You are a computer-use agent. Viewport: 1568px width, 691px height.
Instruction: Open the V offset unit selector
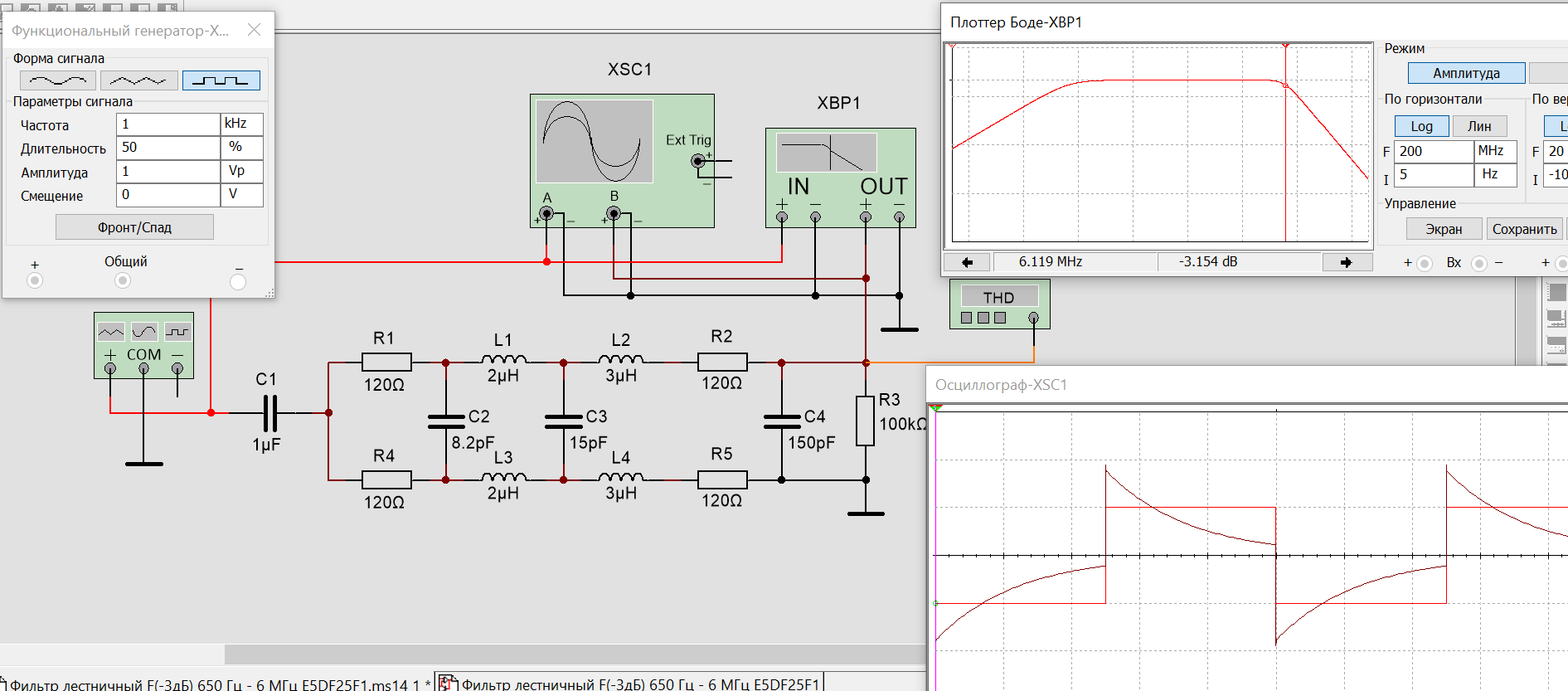point(242,194)
